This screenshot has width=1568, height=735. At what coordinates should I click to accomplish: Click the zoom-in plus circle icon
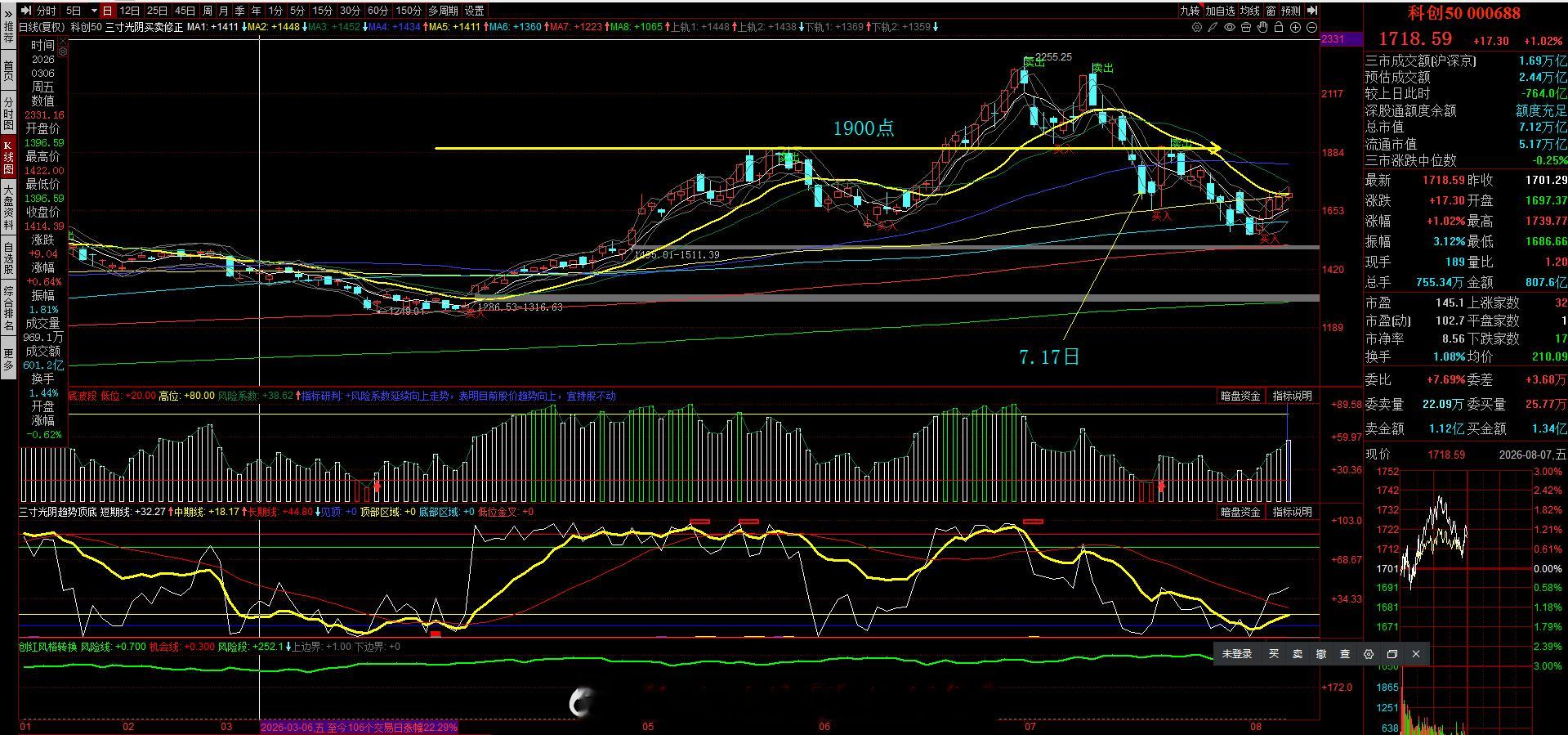(x=1296, y=27)
